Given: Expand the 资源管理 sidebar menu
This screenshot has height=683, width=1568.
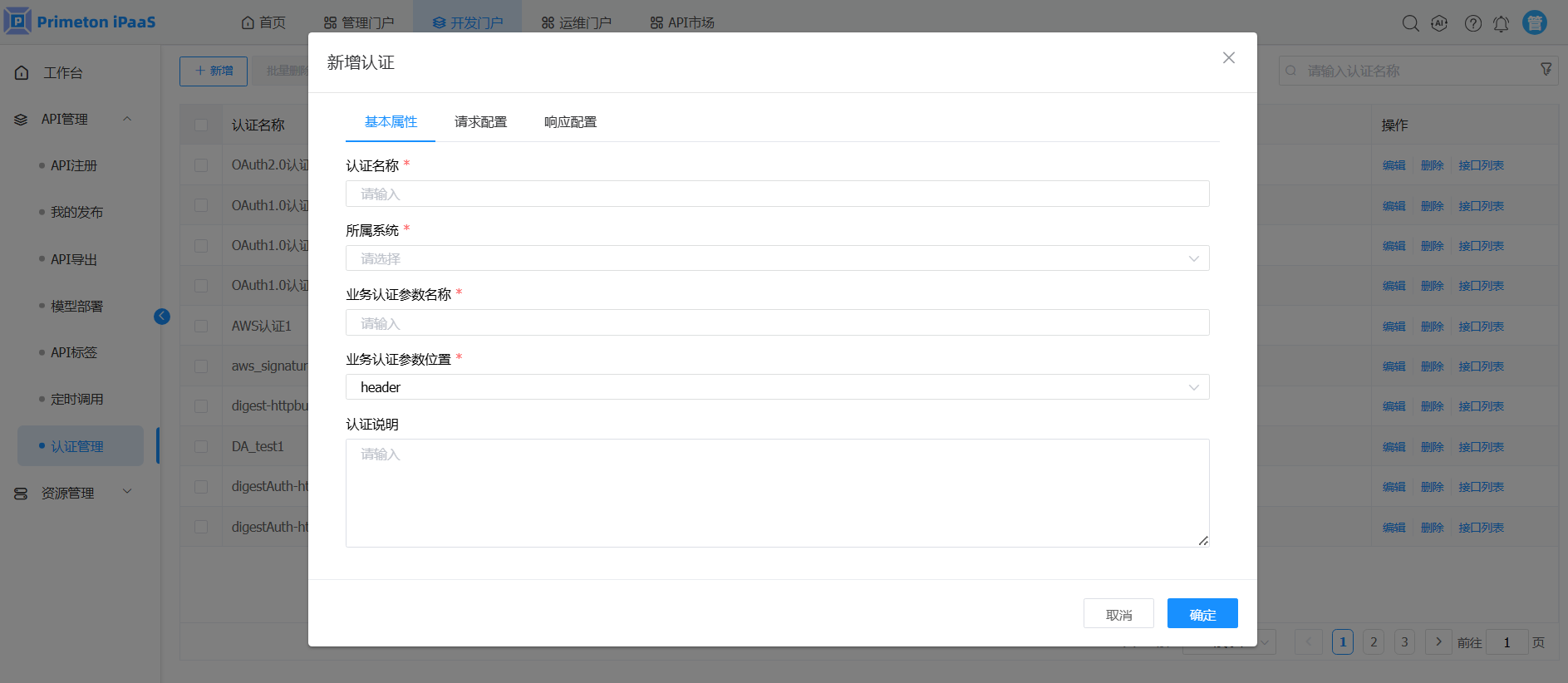Looking at the screenshot, I should point(73,493).
